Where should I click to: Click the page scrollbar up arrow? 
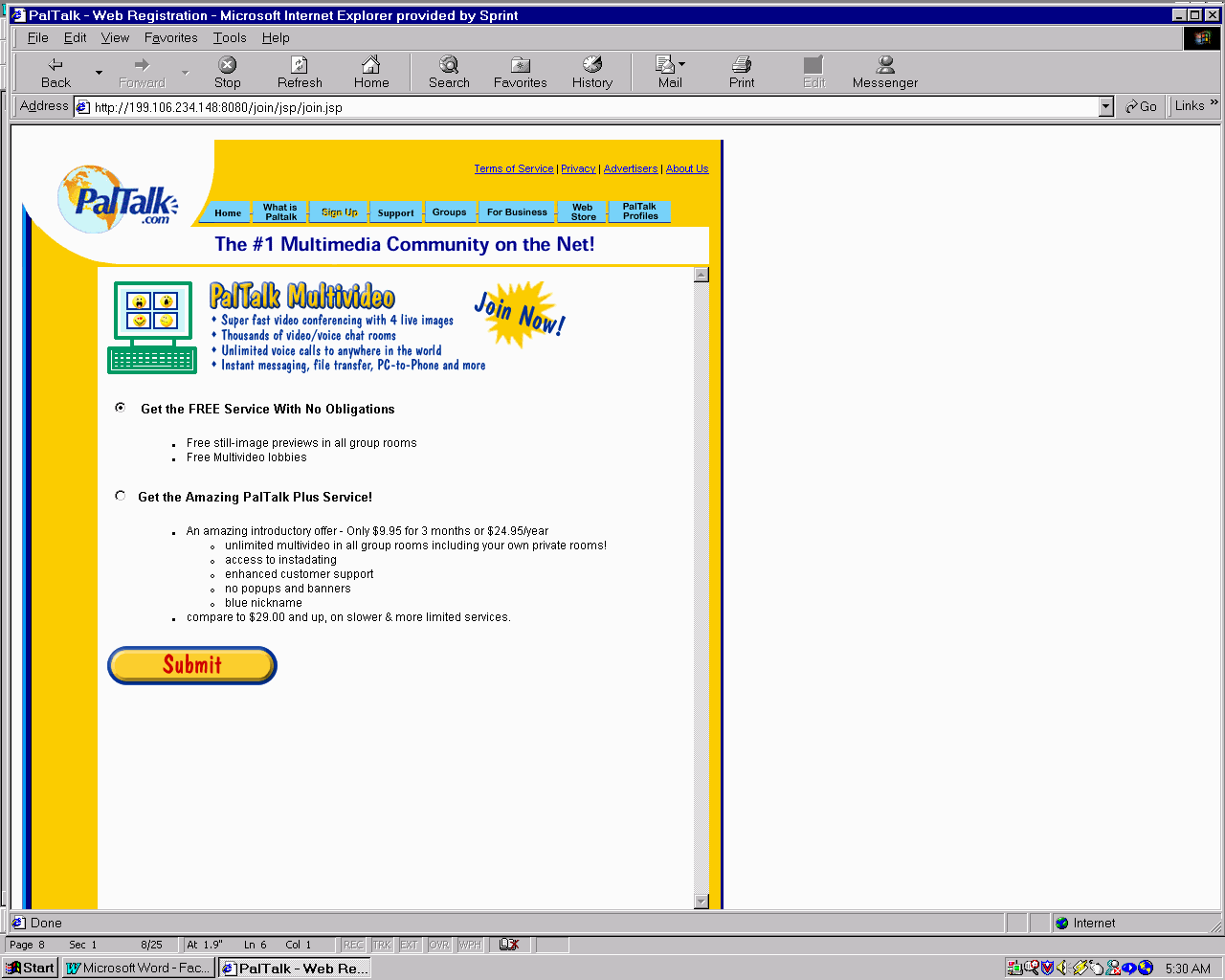click(x=702, y=275)
